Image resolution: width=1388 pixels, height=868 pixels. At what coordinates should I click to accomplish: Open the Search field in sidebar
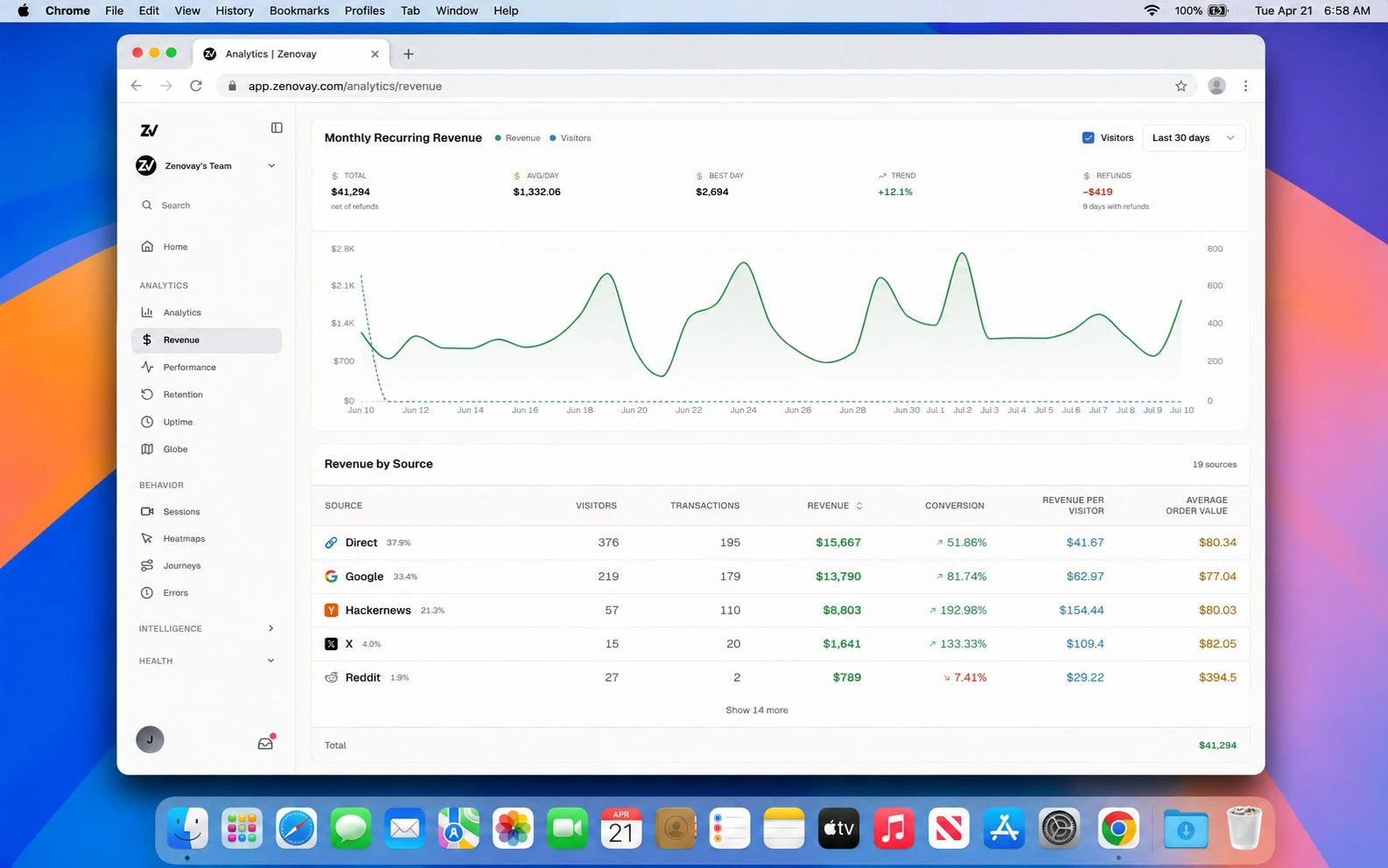(207, 205)
